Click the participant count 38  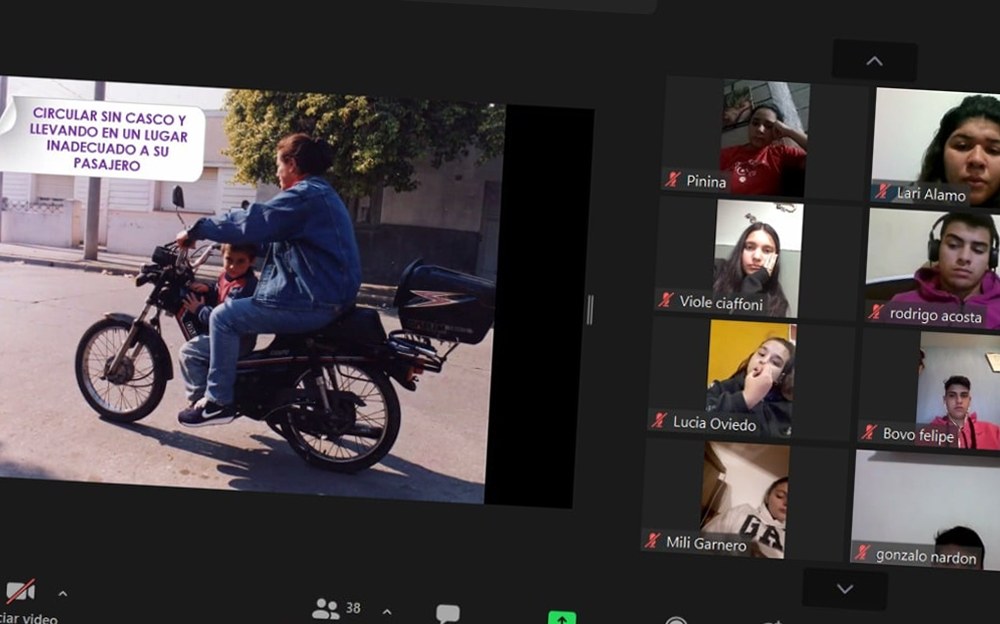pos(353,608)
